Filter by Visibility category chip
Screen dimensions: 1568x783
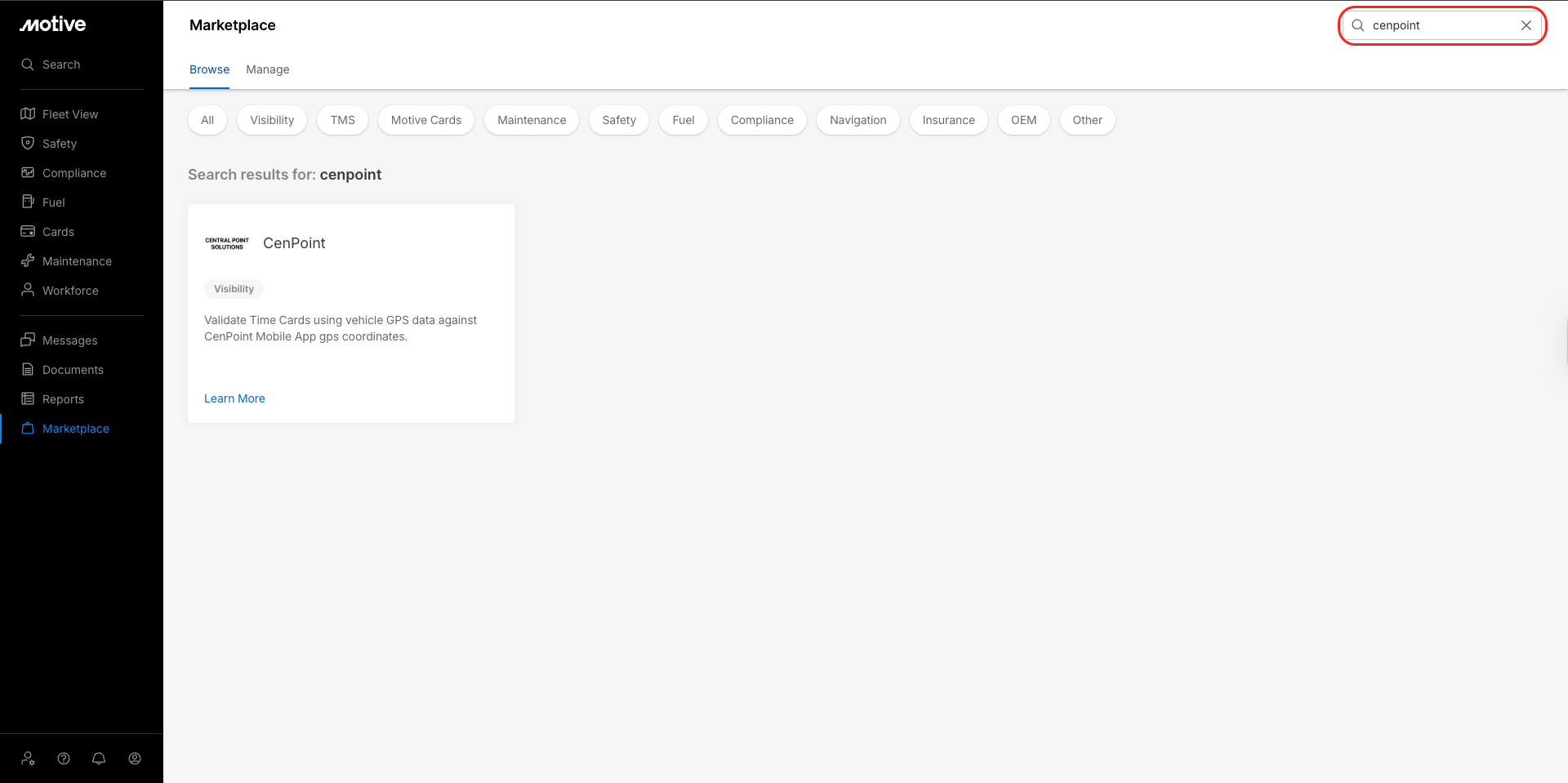coord(272,120)
